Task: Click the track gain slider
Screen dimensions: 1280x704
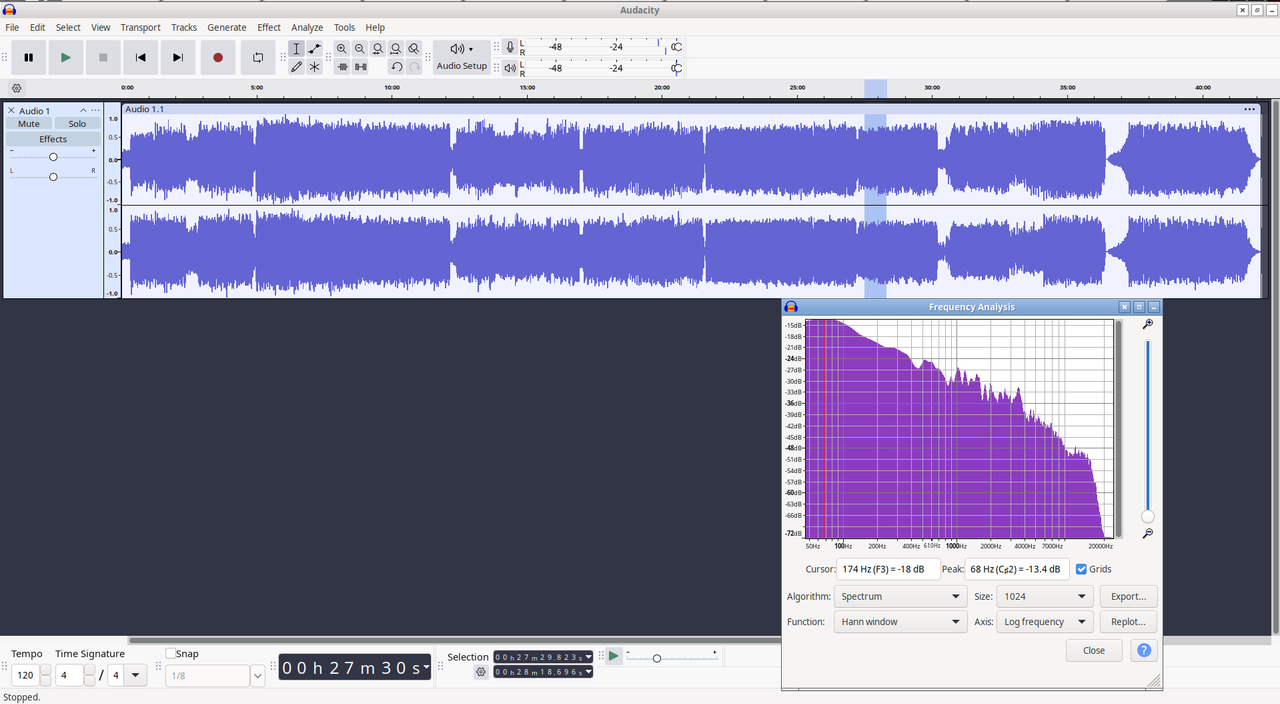Action: [x=53, y=157]
